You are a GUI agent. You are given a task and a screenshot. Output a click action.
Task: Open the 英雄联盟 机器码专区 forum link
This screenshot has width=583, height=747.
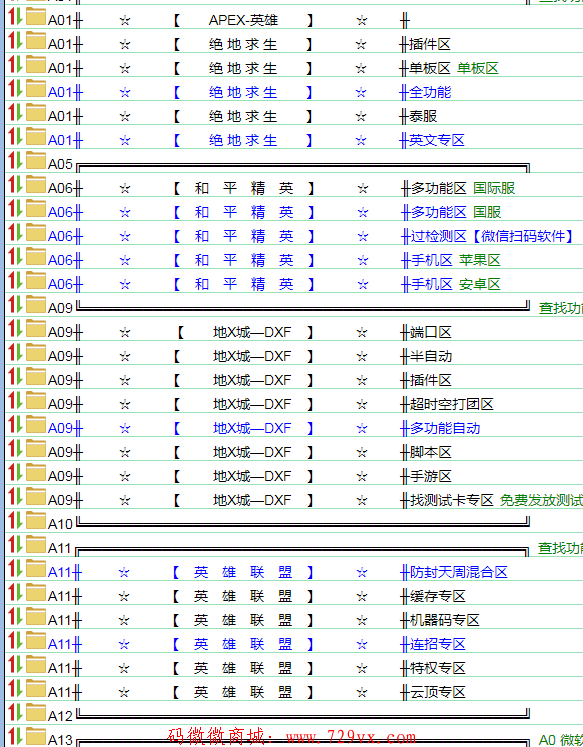(264, 620)
